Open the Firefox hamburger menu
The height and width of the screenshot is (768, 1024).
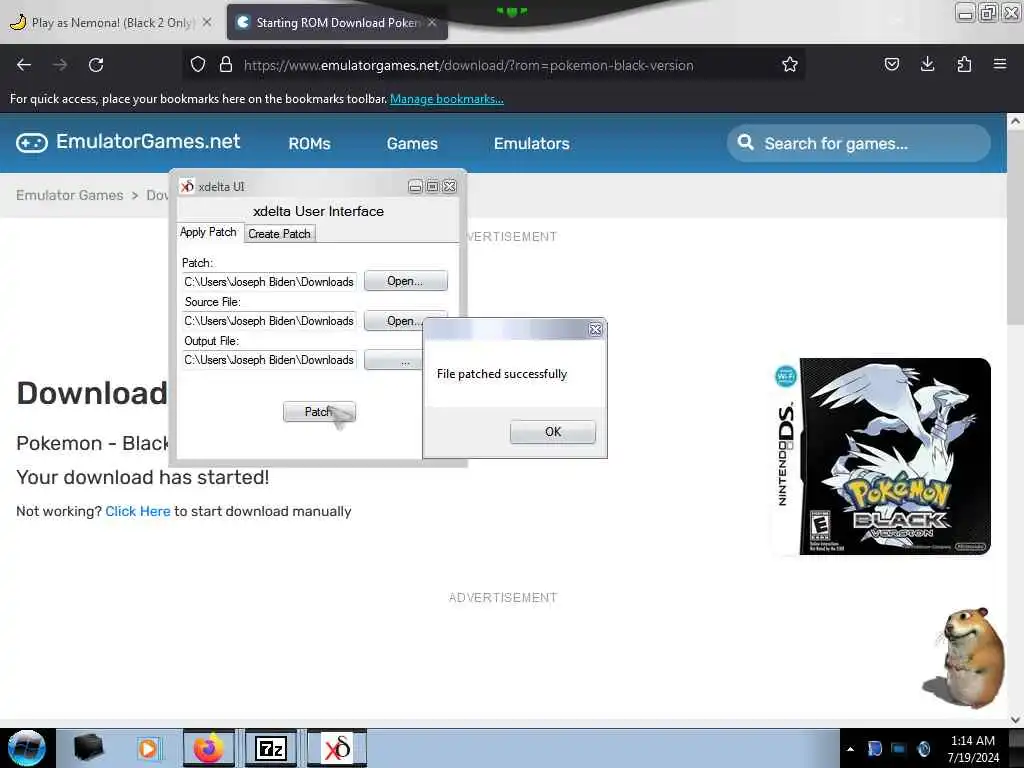[x=1000, y=64]
